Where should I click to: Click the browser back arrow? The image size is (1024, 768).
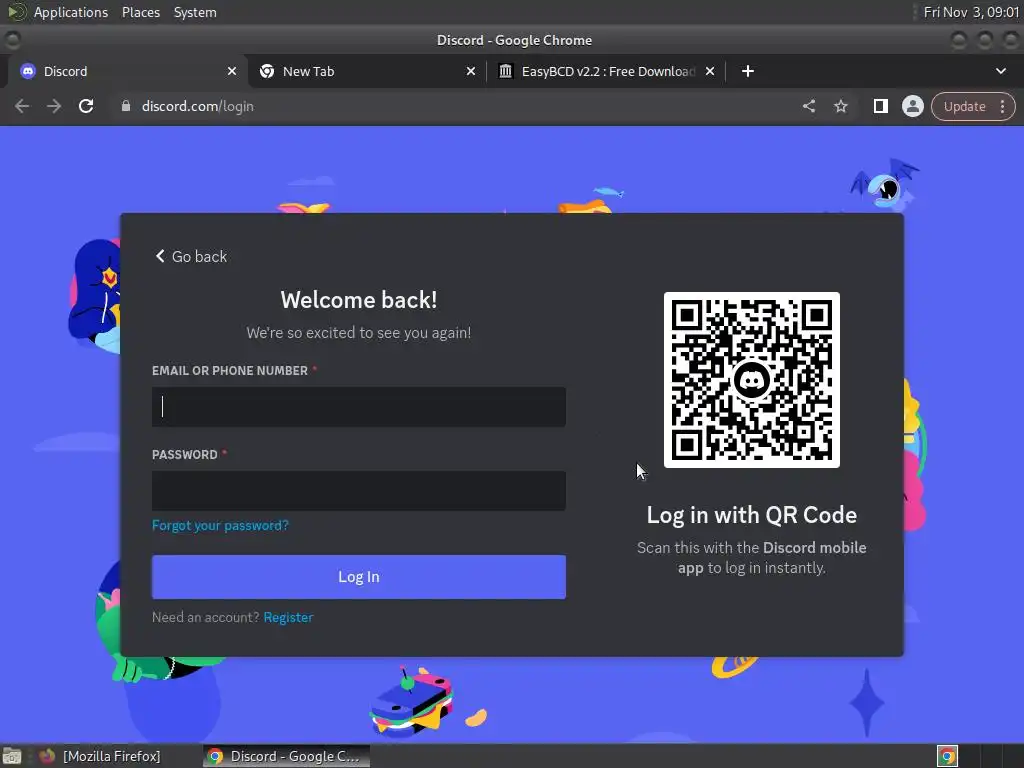[22, 106]
